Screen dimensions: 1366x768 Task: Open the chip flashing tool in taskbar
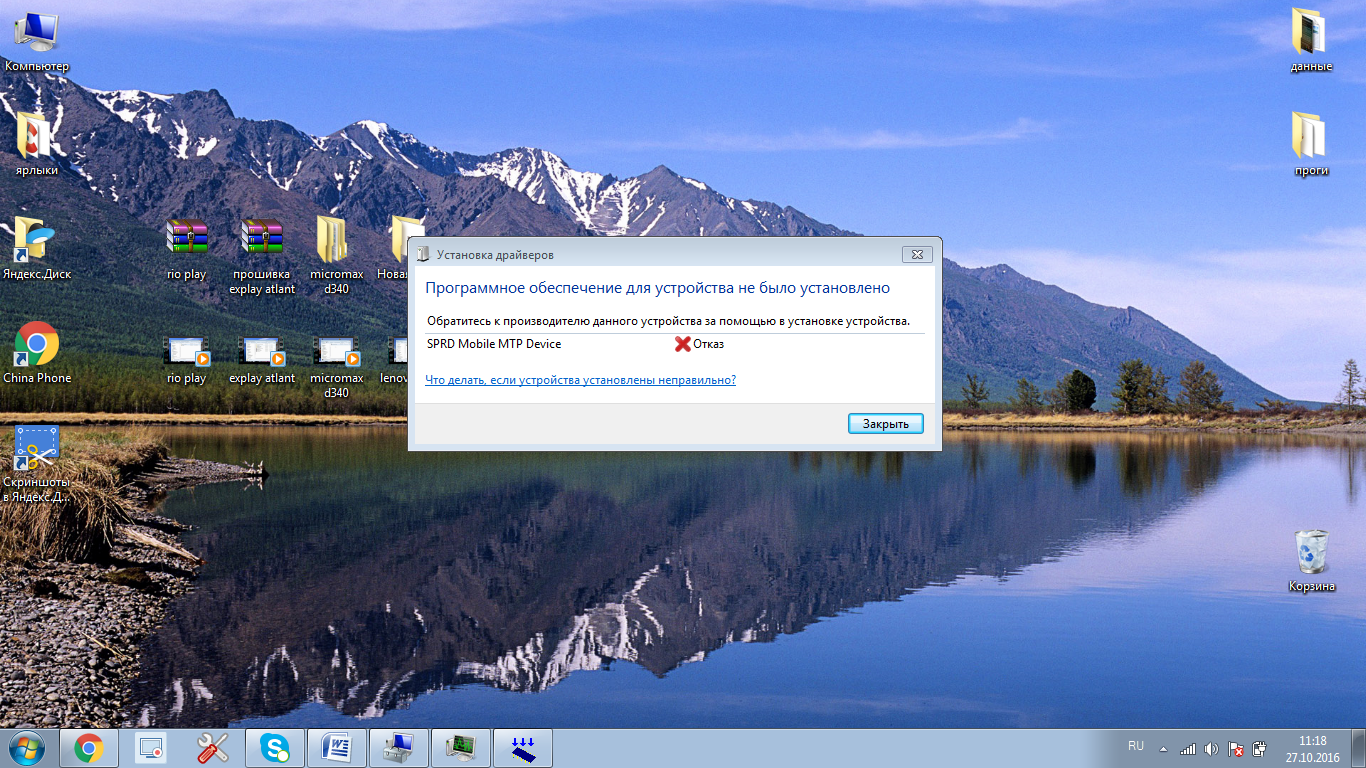(x=523, y=748)
